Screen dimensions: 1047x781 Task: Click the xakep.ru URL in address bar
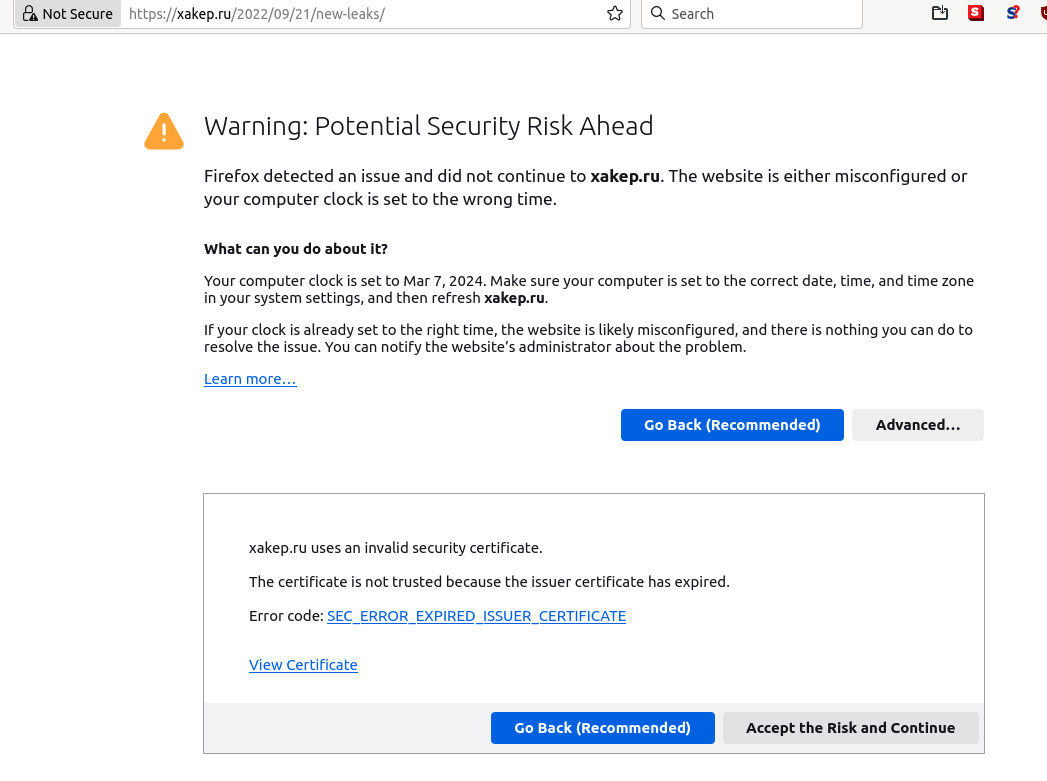point(257,14)
